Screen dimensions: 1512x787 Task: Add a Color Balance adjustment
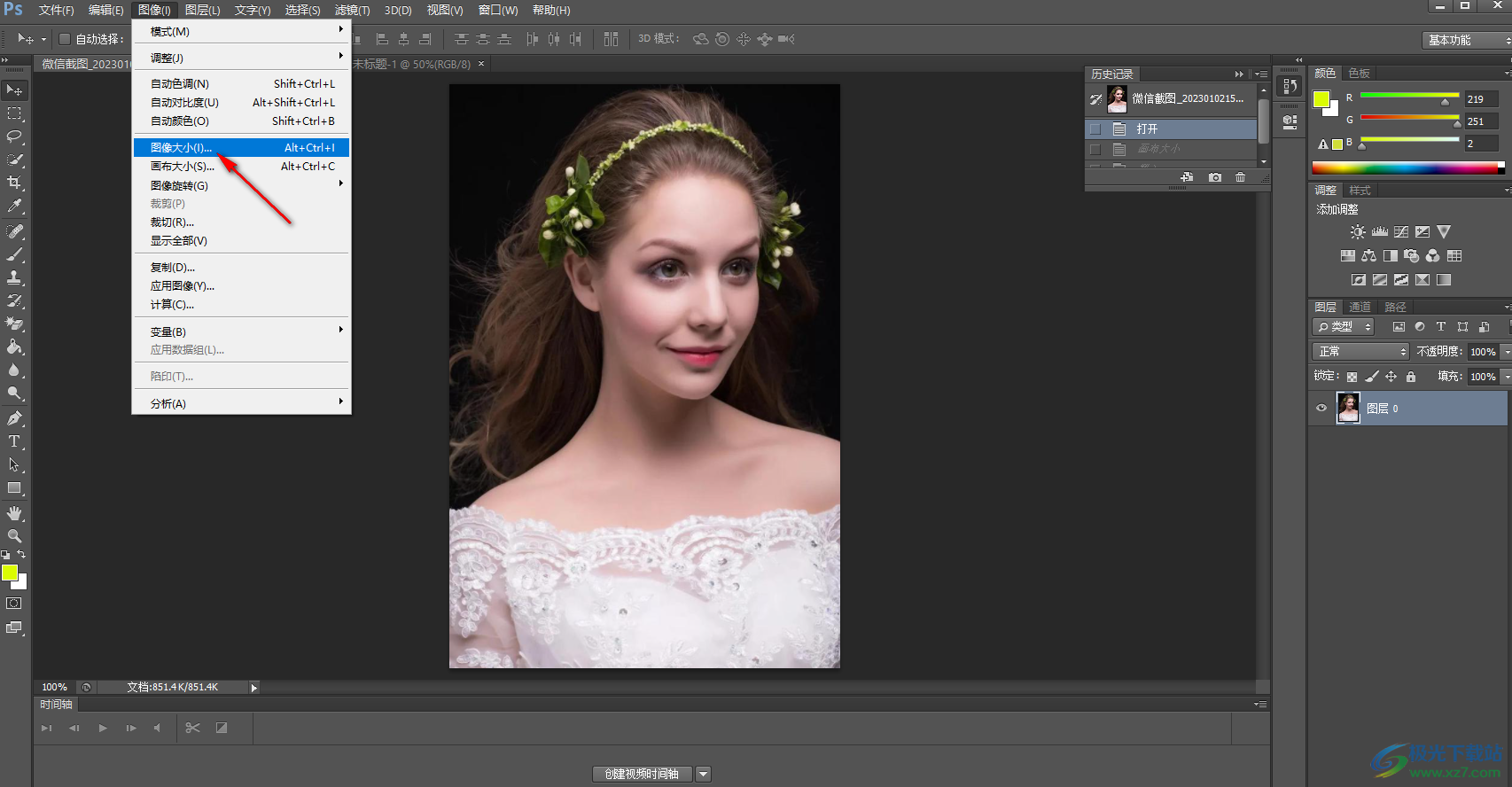point(1369,256)
